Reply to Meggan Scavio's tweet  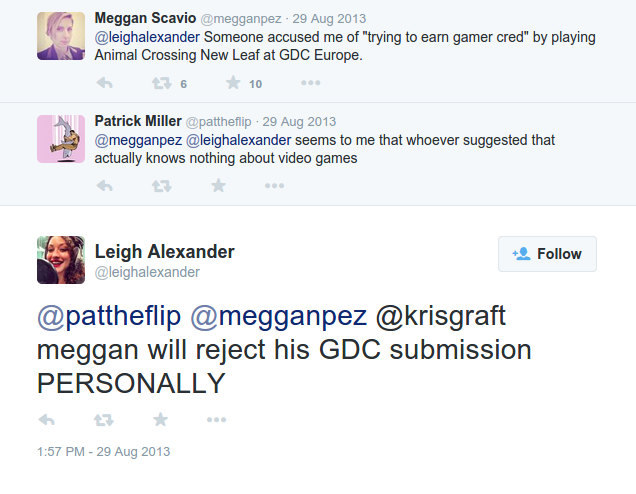click(x=105, y=83)
